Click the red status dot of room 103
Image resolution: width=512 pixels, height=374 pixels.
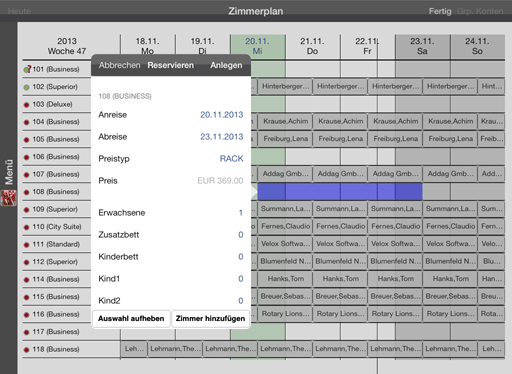[26, 105]
